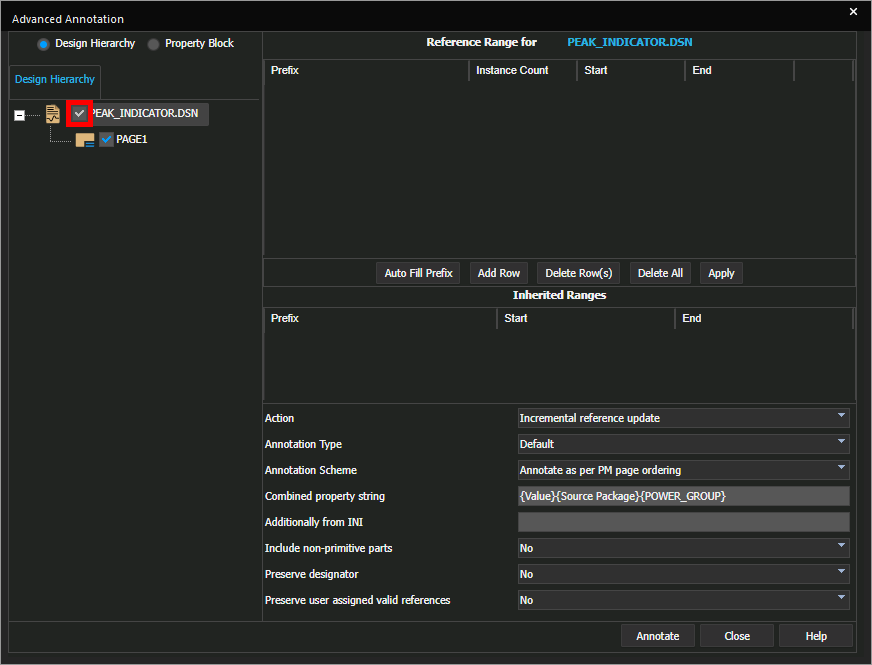Viewport: 872px width, 665px height.
Task: Click the Delete All button
Action: tap(660, 273)
